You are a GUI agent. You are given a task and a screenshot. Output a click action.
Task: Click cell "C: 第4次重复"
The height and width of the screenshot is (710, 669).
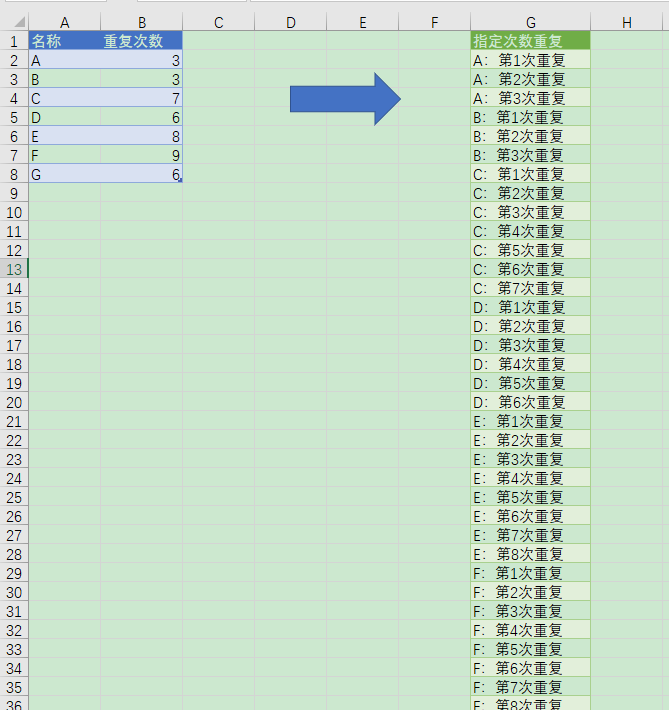pos(531,231)
